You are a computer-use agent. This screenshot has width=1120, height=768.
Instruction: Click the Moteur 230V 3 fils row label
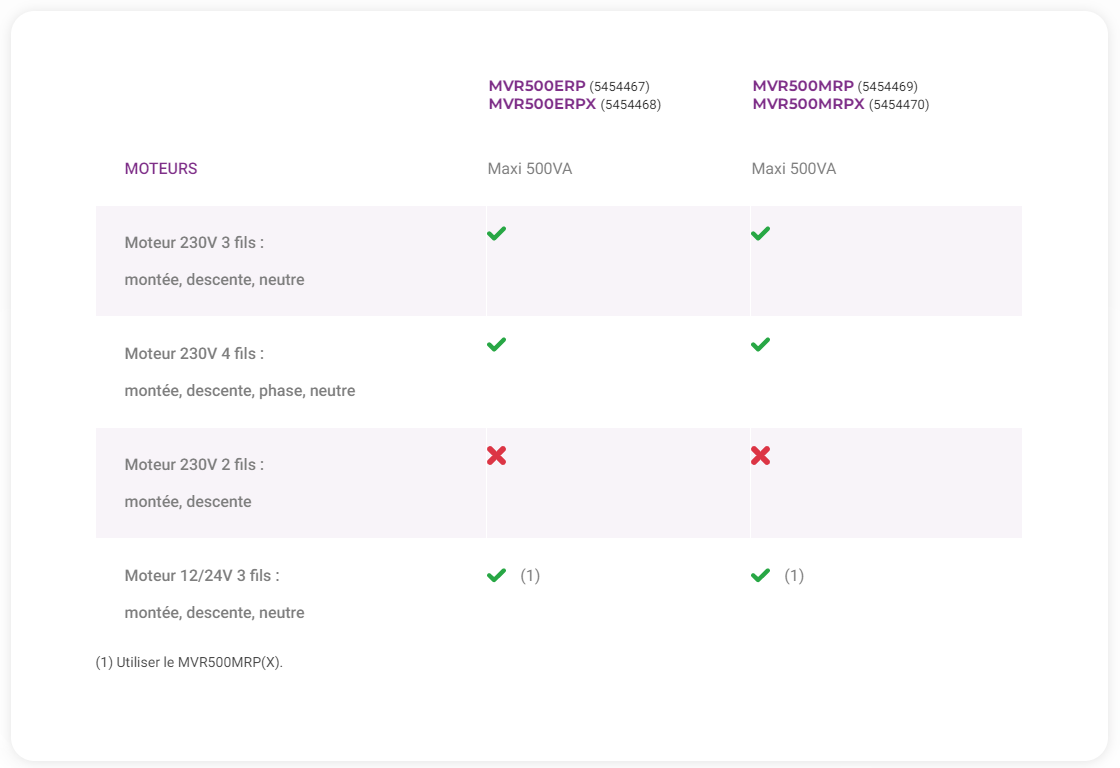pyautogui.click(x=194, y=243)
